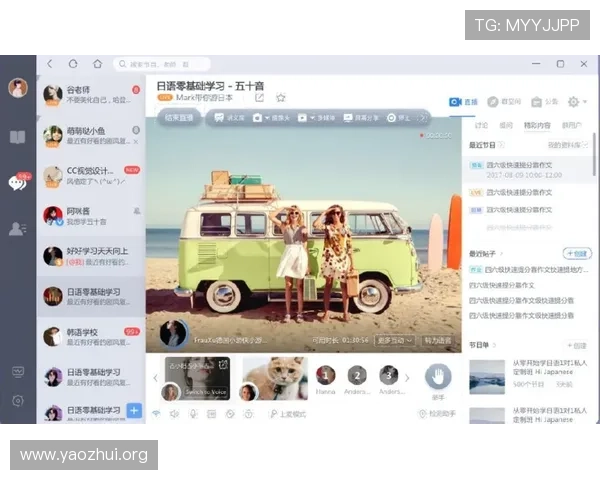Expand the 节目单 header arrow

coord(494,345)
